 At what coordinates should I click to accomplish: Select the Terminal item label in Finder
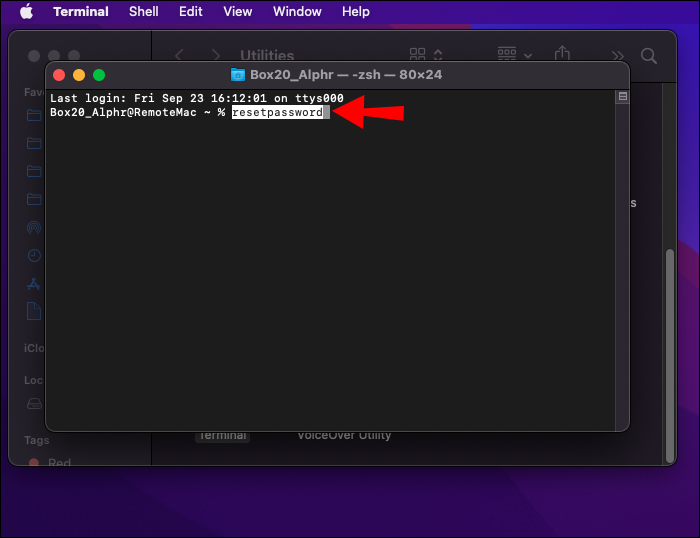[222, 436]
